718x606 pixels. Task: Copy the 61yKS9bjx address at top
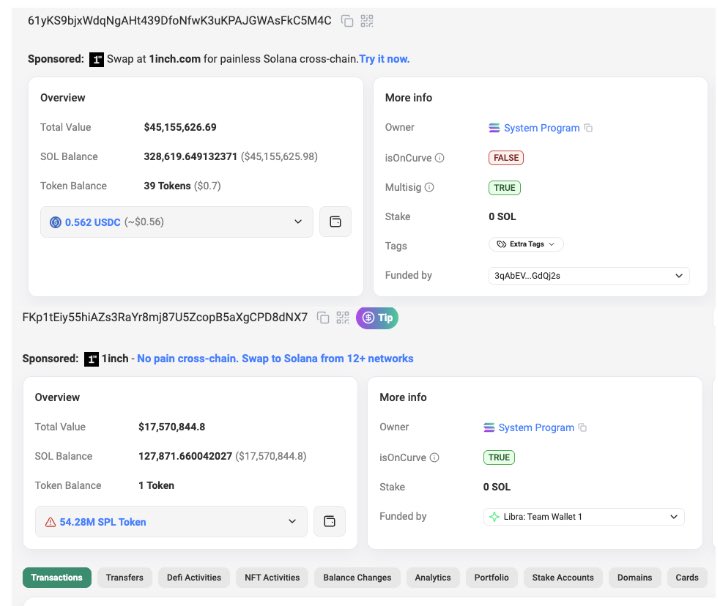click(x=347, y=21)
